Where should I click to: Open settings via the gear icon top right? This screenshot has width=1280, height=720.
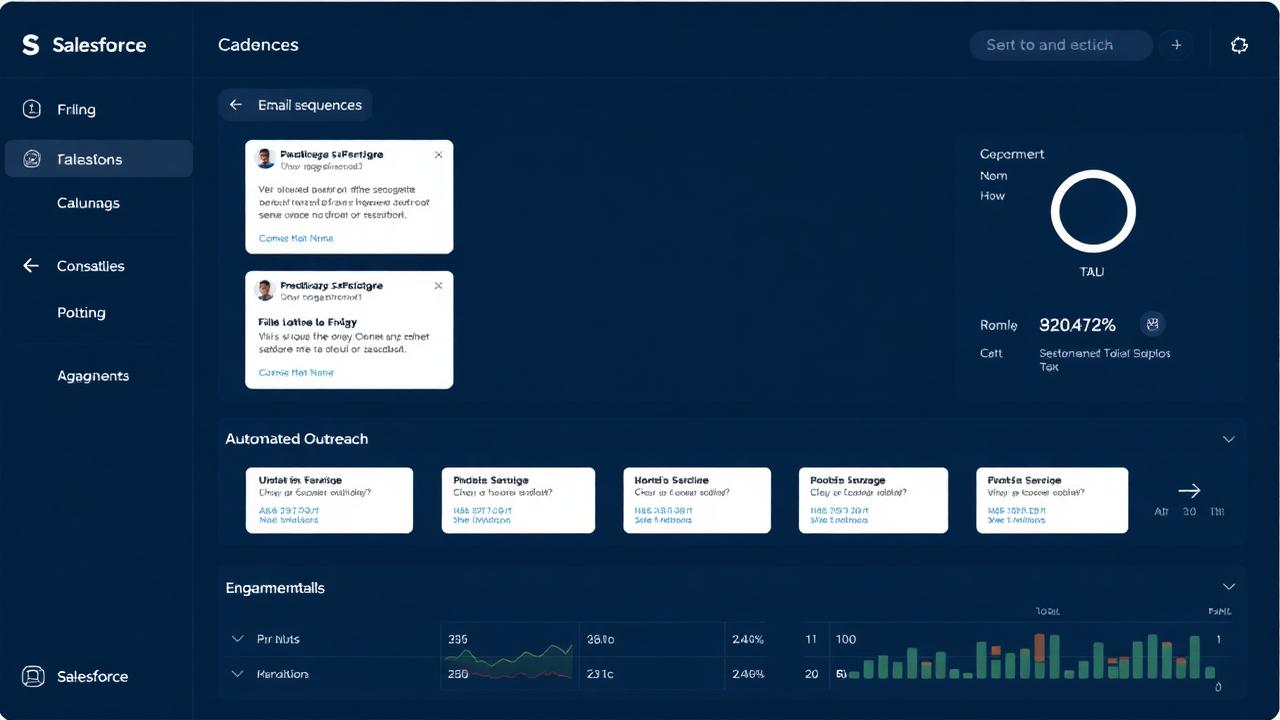tap(1239, 45)
